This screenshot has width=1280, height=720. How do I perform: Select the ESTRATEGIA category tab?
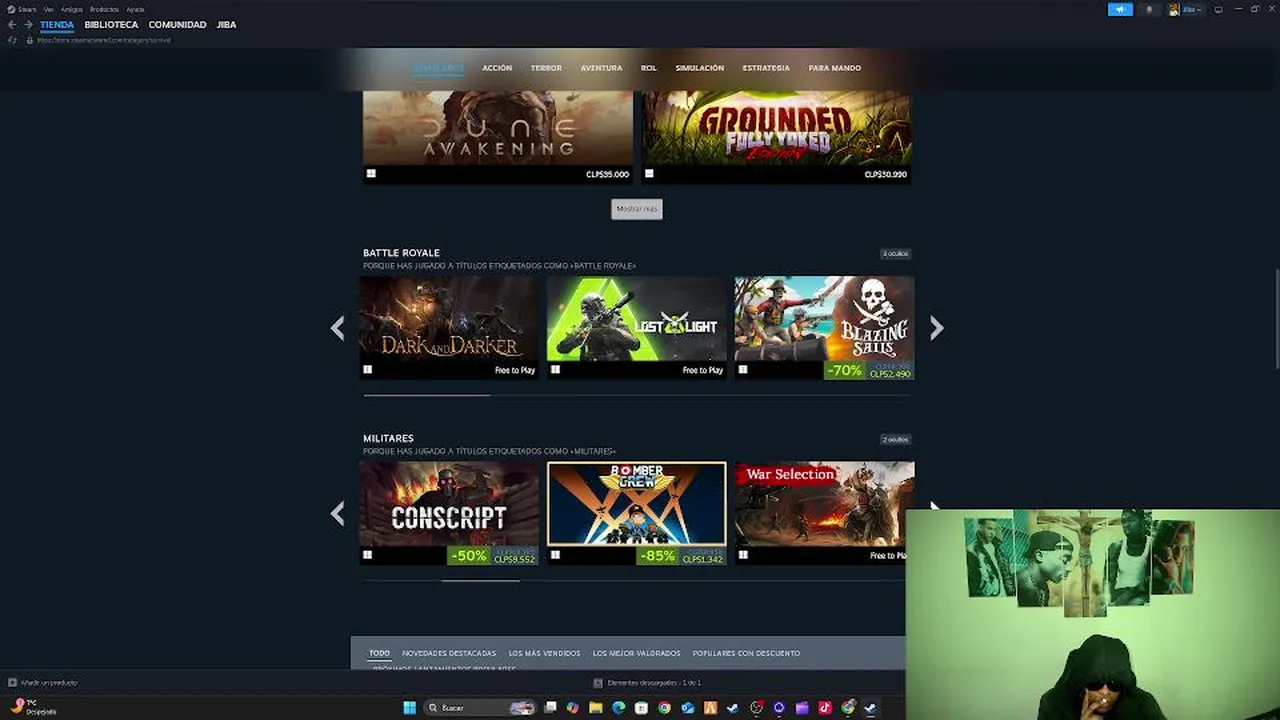(766, 68)
